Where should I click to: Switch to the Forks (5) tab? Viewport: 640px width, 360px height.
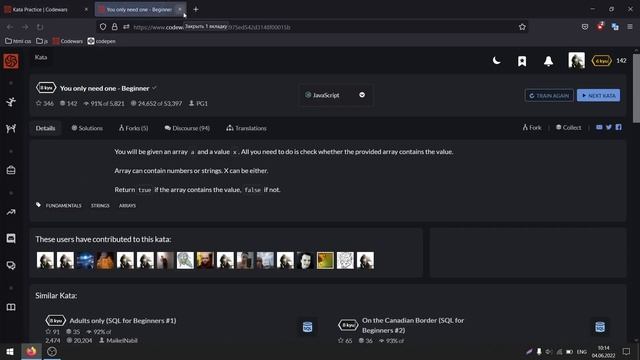click(133, 128)
